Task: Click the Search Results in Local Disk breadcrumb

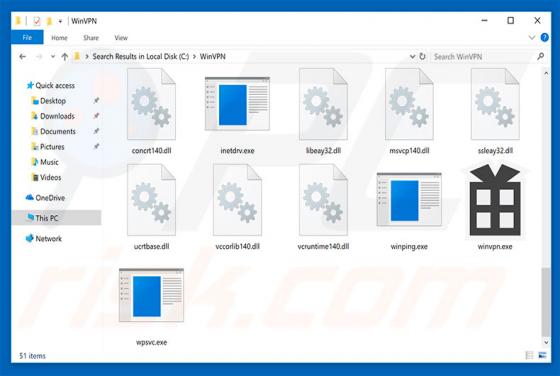Action: pyautogui.click(x=141, y=56)
